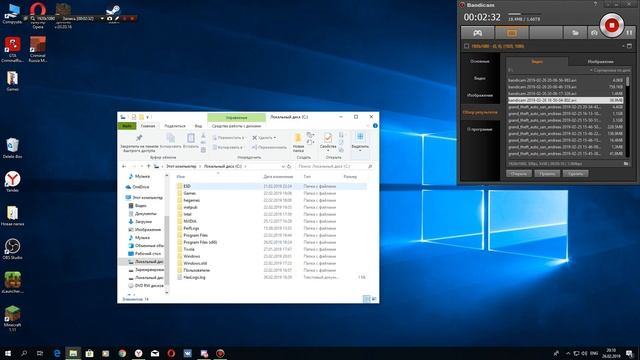Show hidden system tray icons chevron
The image size is (640, 360).
click(568, 353)
